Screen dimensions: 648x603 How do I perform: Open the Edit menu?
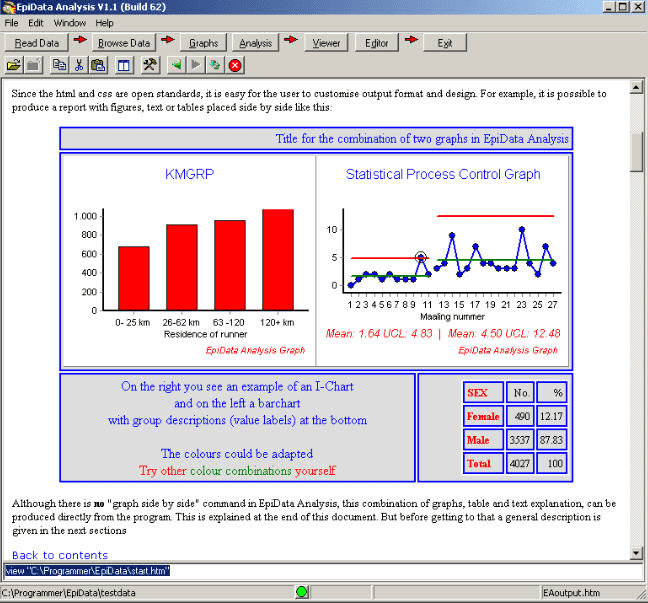click(x=36, y=23)
